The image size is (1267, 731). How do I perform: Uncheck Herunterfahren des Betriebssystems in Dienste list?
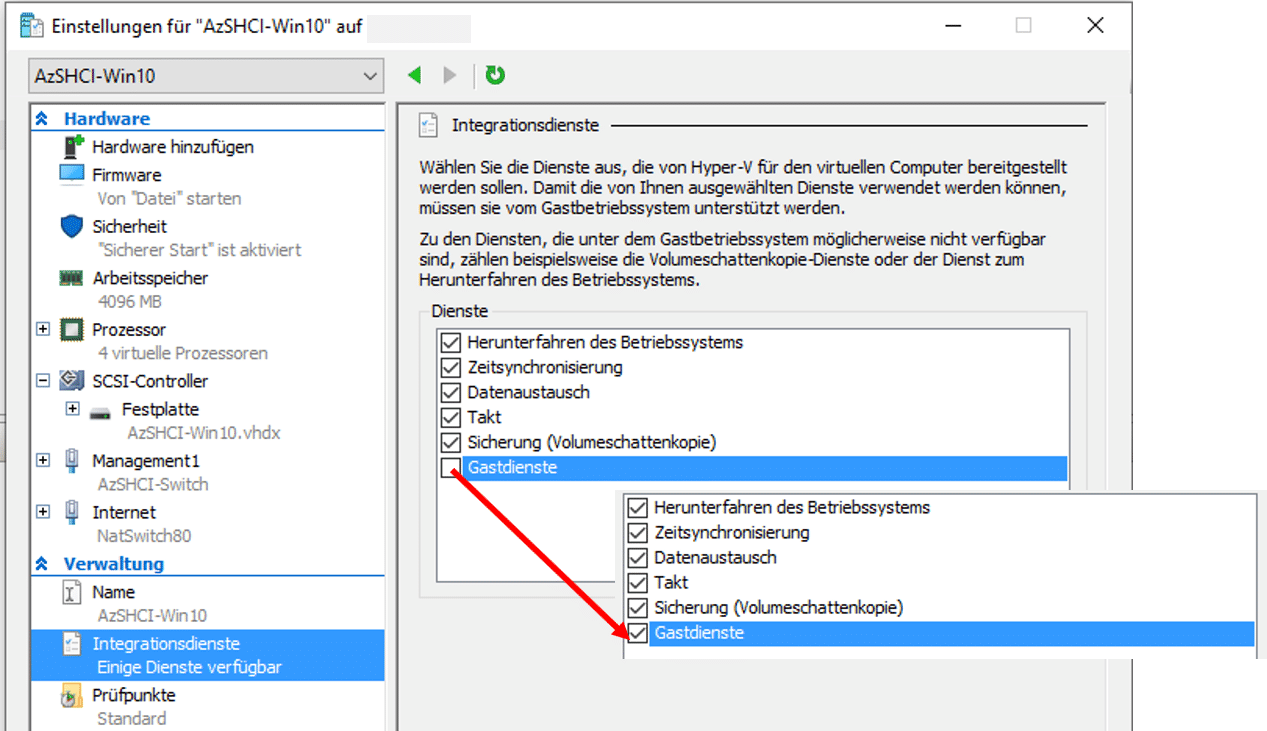(449, 342)
